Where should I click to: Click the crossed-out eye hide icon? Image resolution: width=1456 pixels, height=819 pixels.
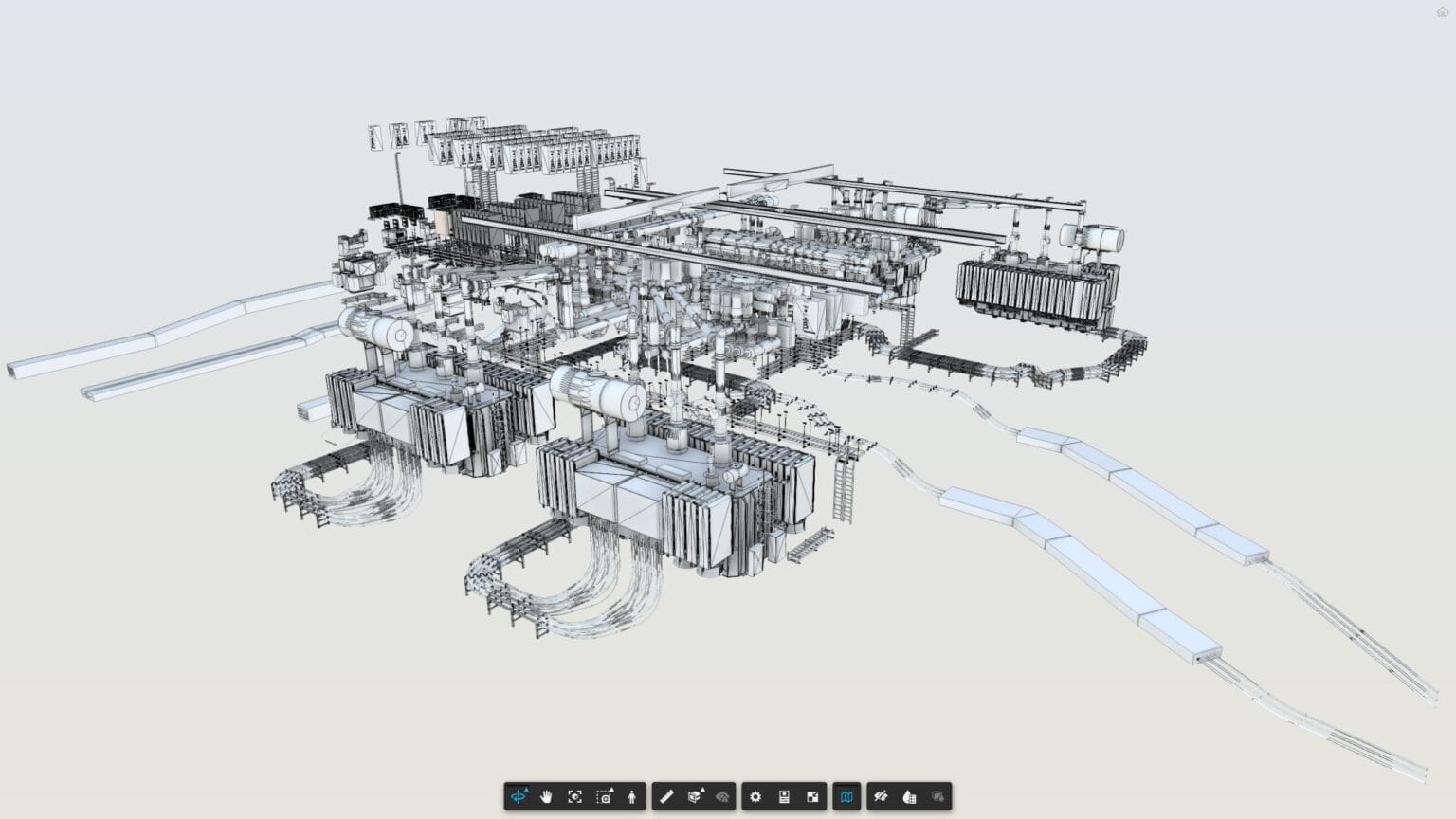(x=881, y=796)
